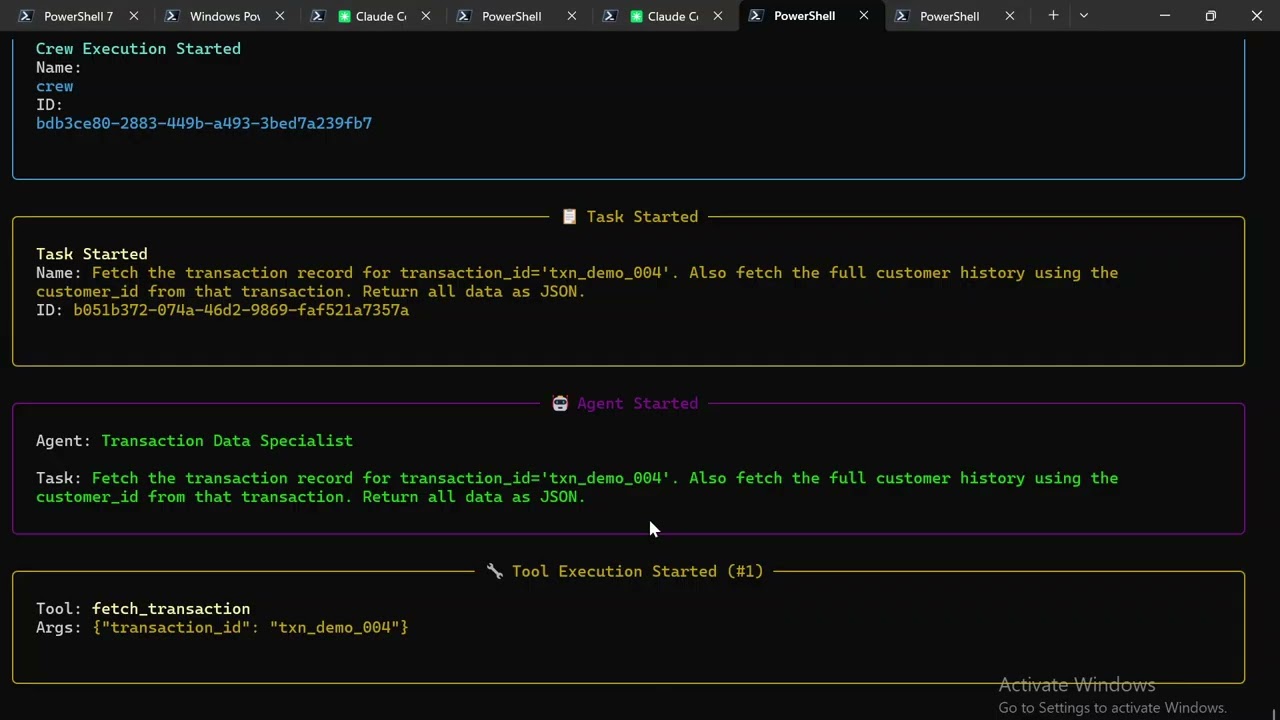Screen dimensions: 1280x720
Task: Click the 'Name:' label in the Crew Execution panel
Action: click(59, 68)
